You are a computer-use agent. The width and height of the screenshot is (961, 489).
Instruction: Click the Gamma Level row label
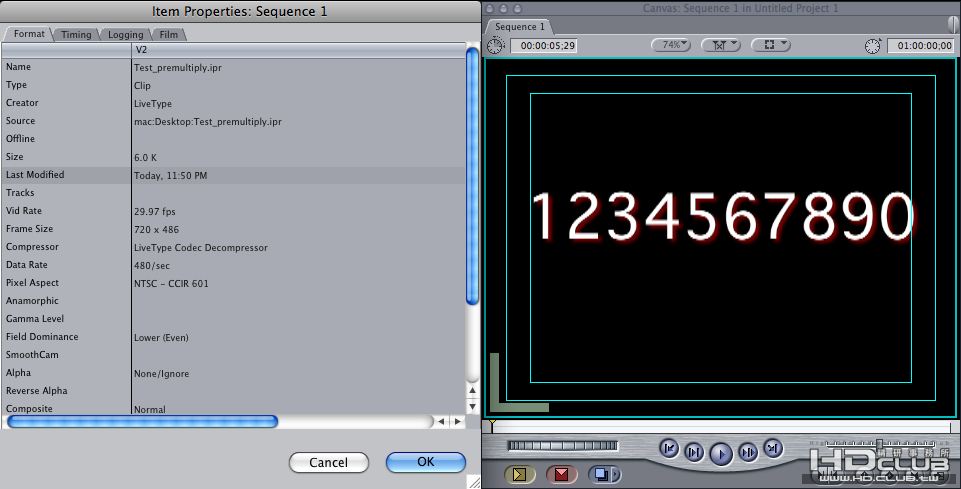coord(34,319)
